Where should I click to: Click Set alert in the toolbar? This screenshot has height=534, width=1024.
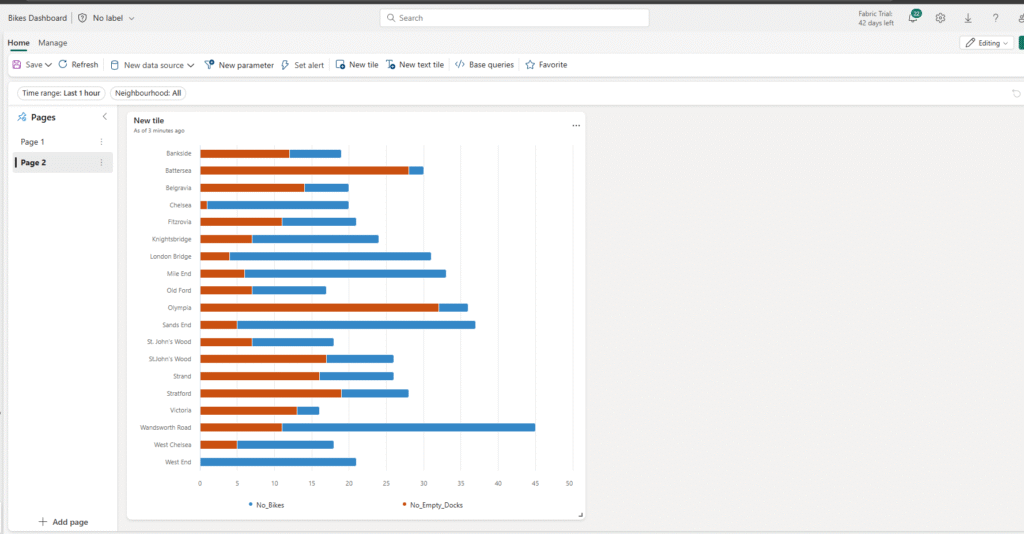tap(302, 65)
